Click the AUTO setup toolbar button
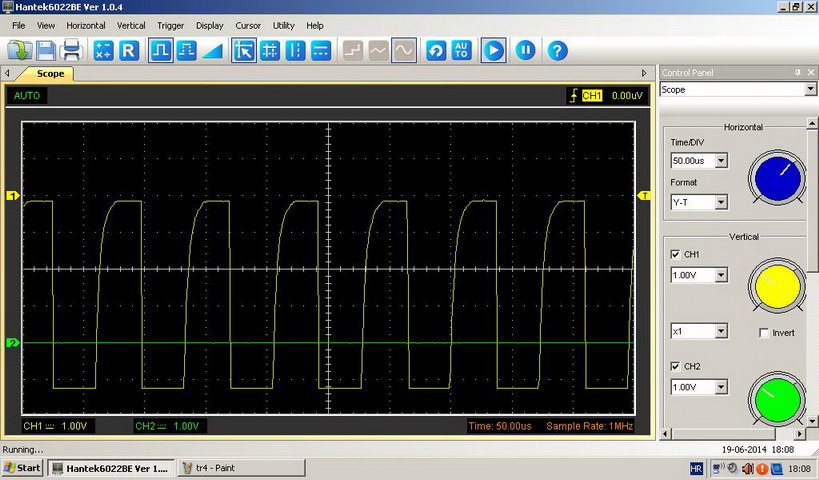This screenshot has height=480, width=819. coord(462,50)
